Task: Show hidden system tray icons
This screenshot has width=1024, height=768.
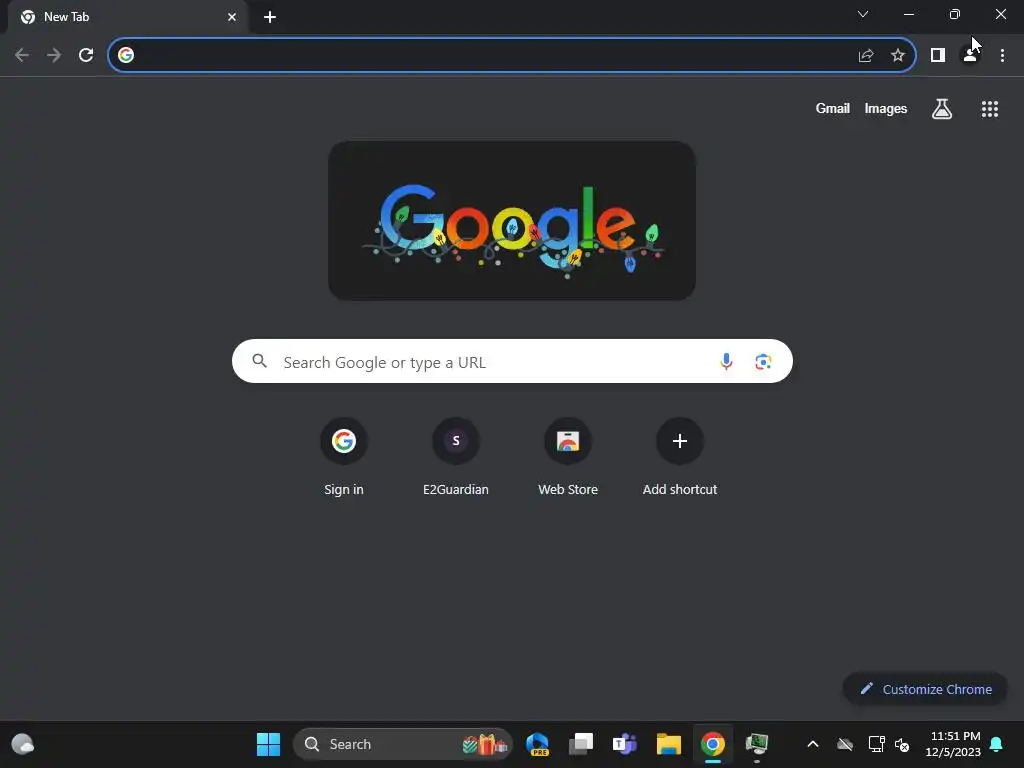Action: point(813,744)
